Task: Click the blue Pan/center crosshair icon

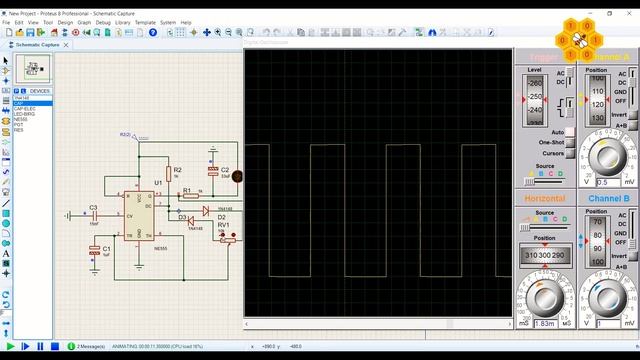Action: [207, 32]
